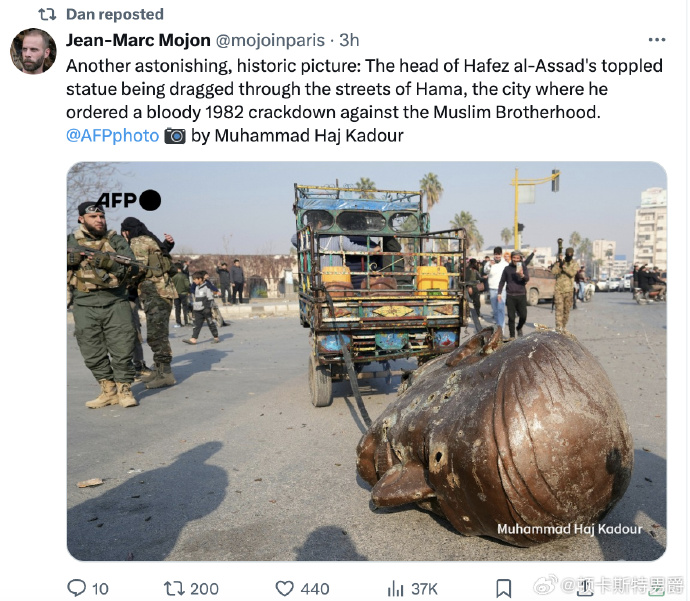690x601 pixels.
Task: Open the three-dot more options menu
Action: click(657, 40)
